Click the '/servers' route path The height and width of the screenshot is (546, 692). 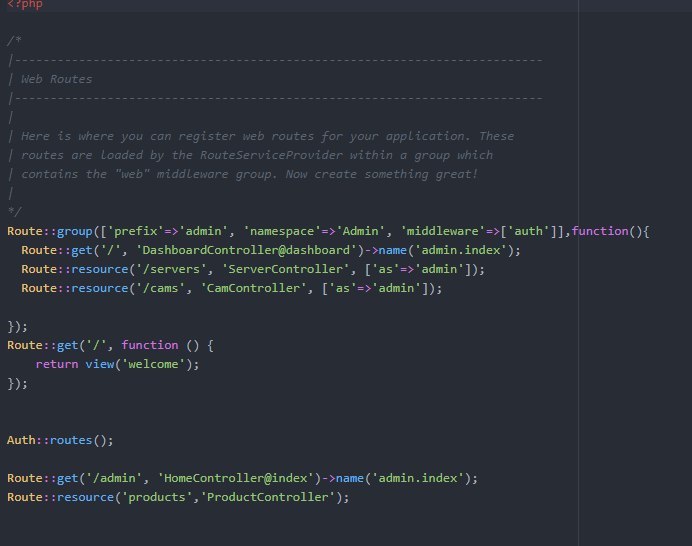(x=171, y=269)
